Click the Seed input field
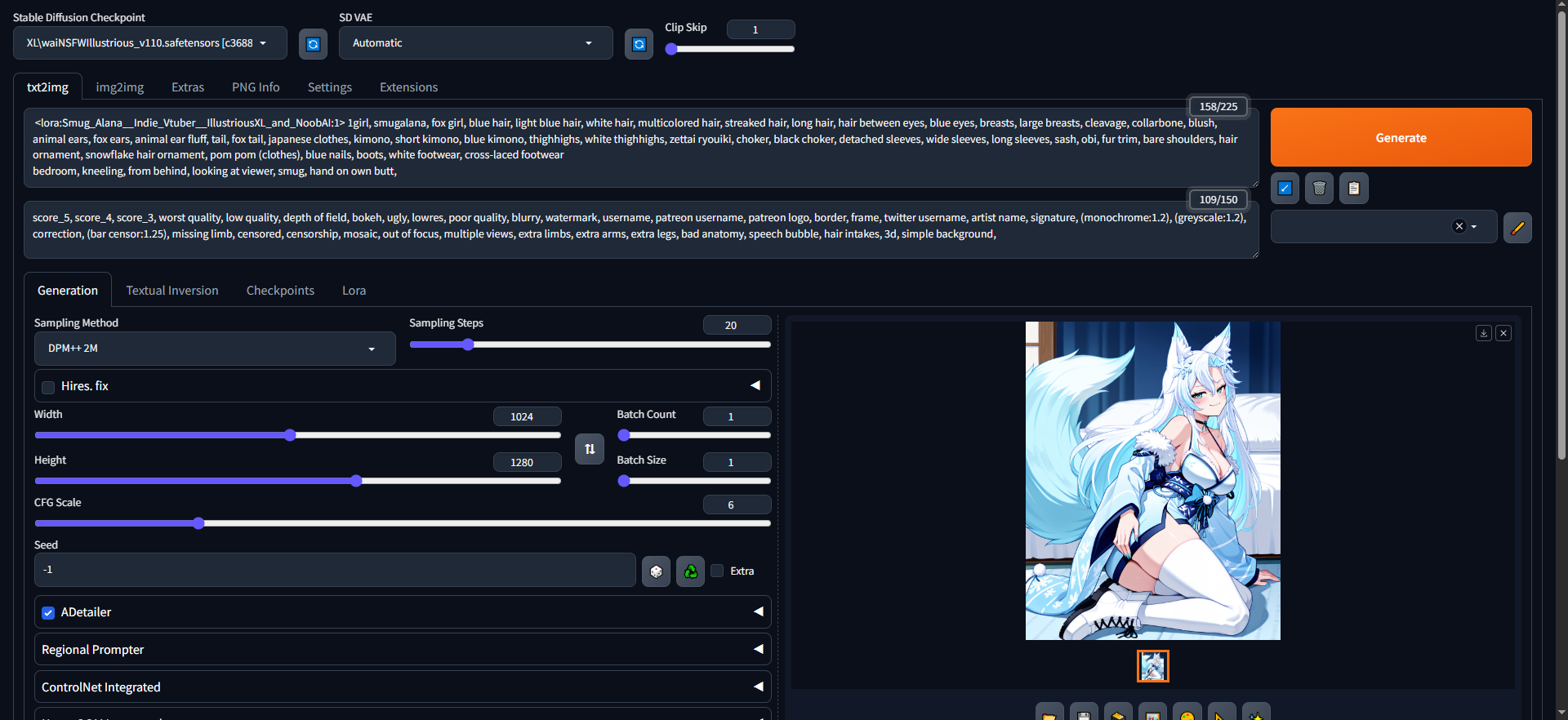Viewport: 1568px width, 720px height. pos(335,570)
